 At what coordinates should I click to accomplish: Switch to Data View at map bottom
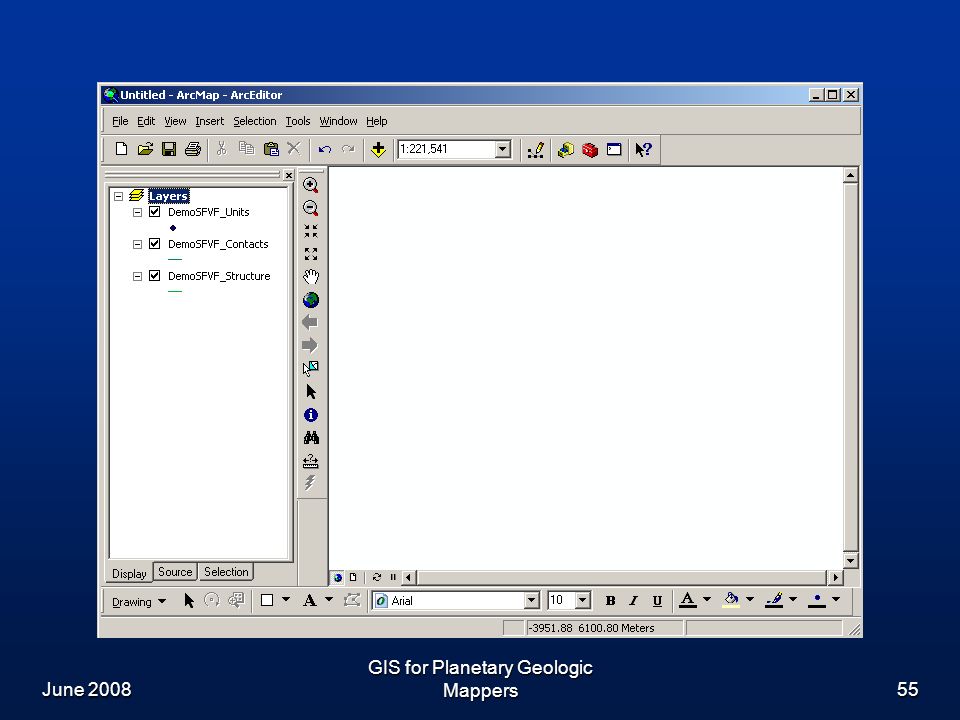[337, 577]
